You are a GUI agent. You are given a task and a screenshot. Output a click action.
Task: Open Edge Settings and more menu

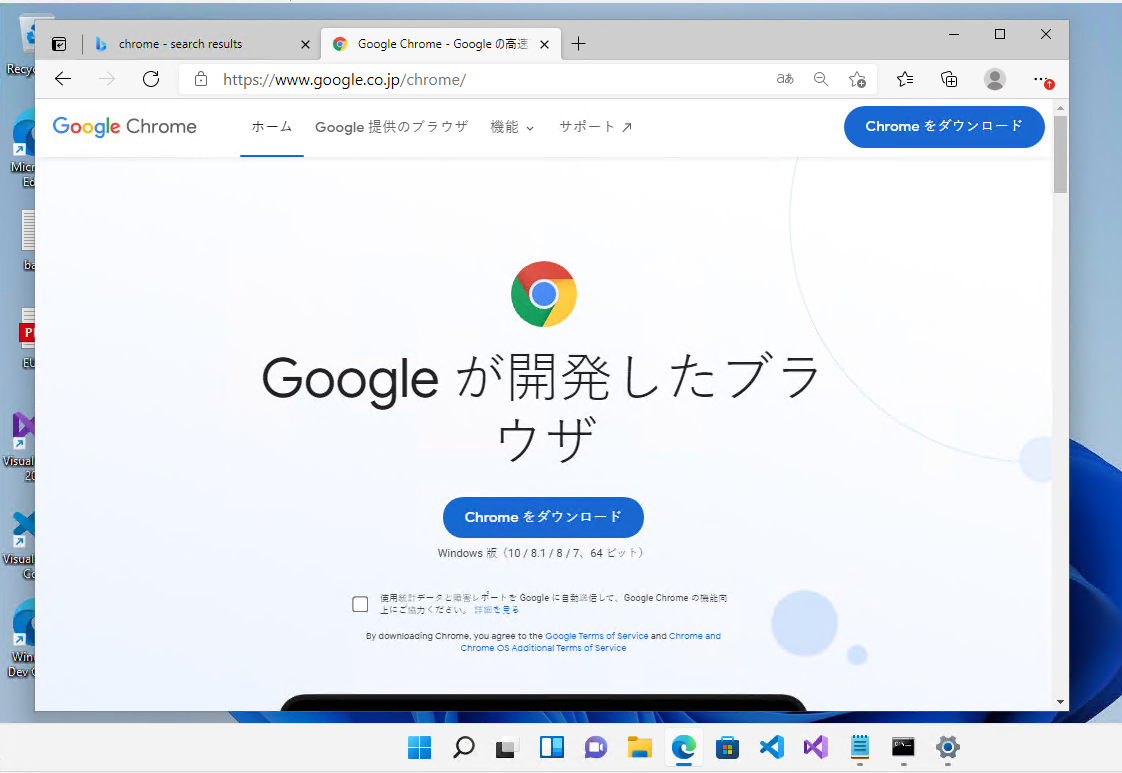point(1042,79)
